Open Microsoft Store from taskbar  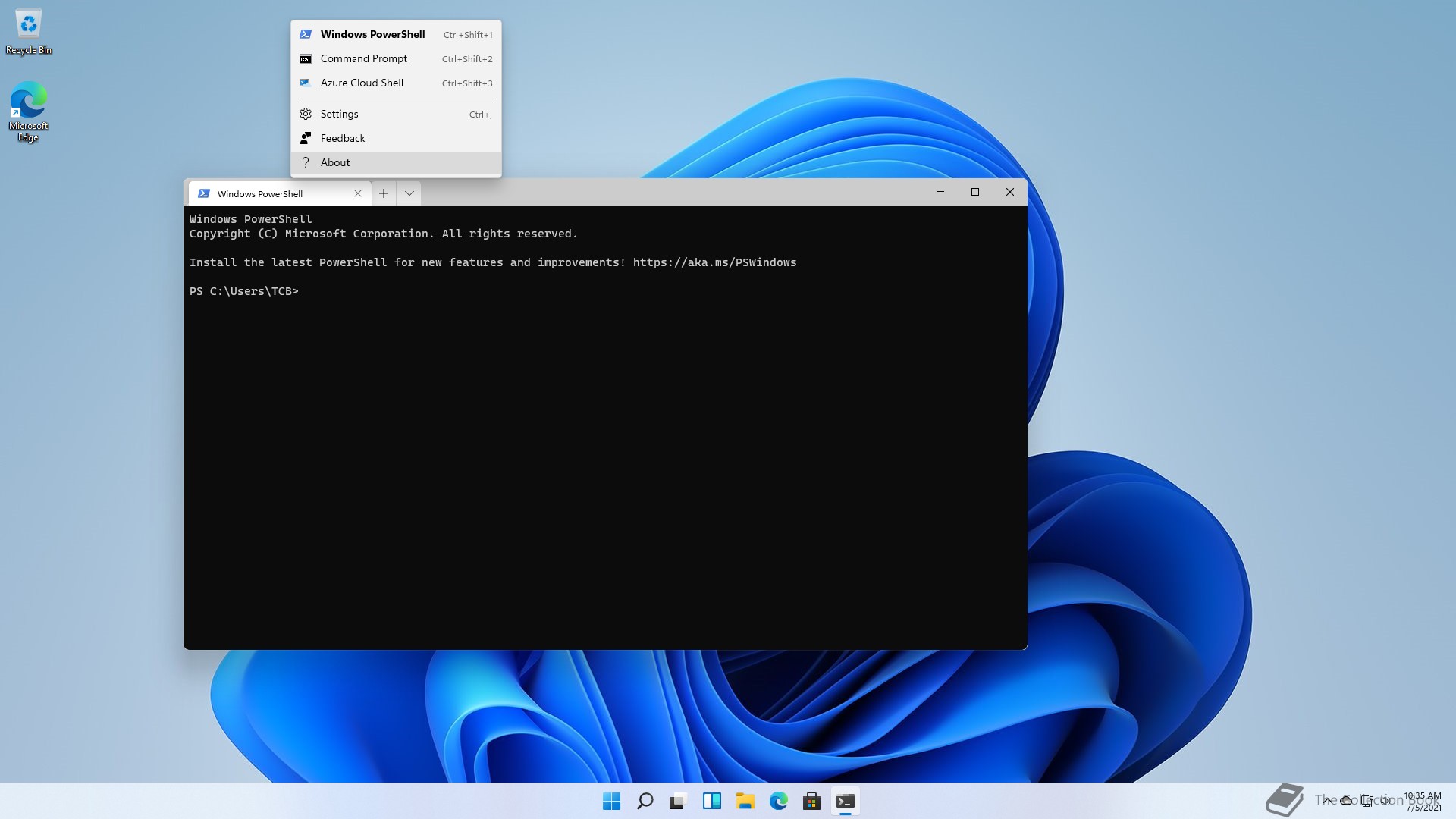811,801
